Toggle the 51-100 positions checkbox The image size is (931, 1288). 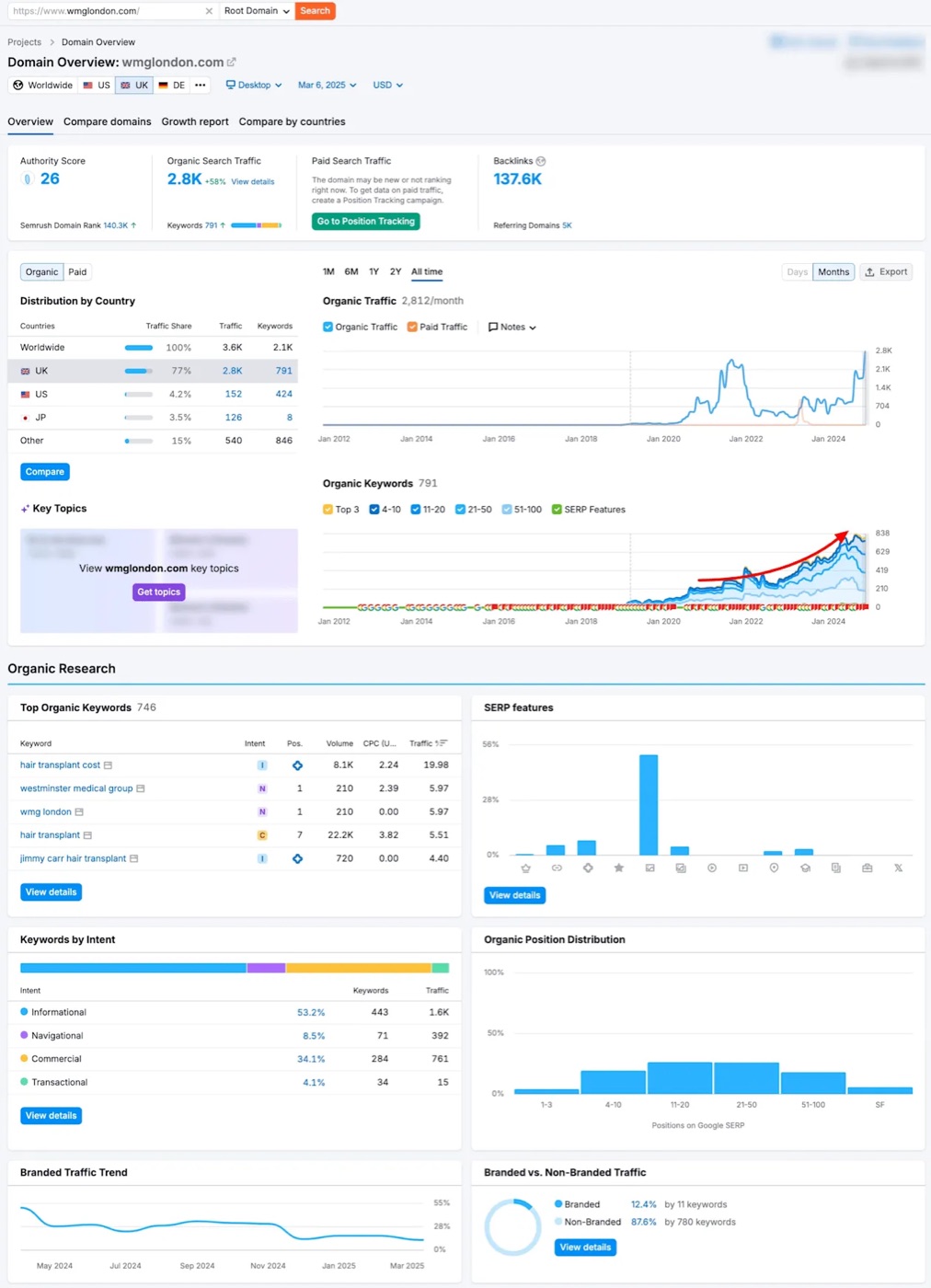pos(507,510)
